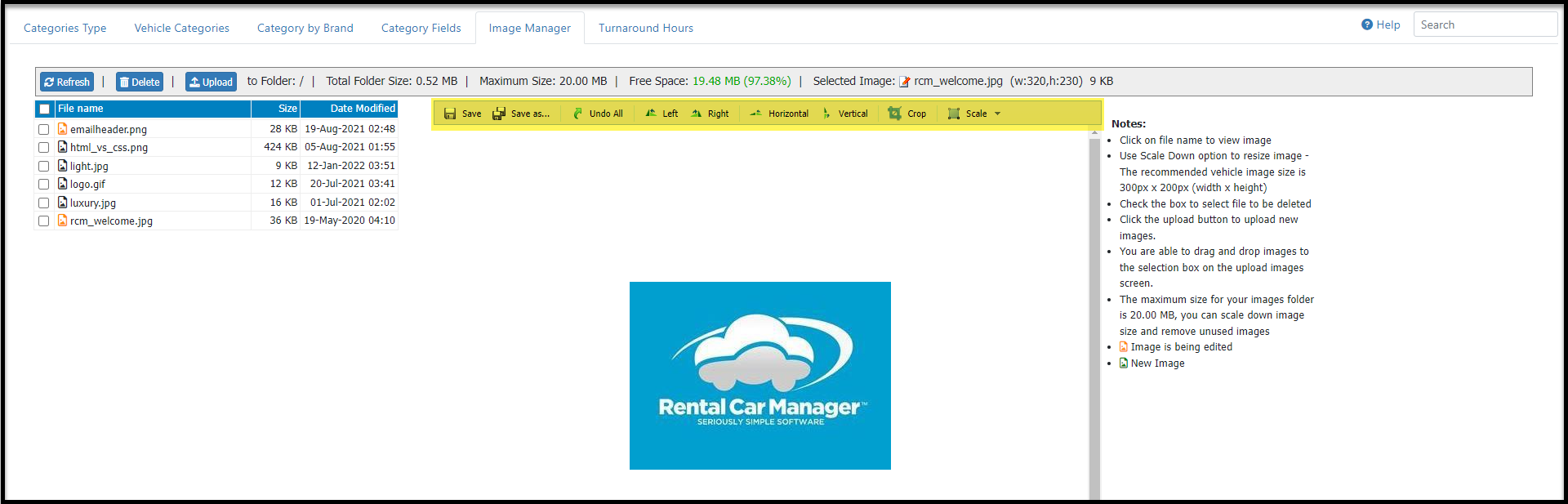Click the Save as... toolbar icon
The height and width of the screenshot is (504, 1568).
coord(499,114)
